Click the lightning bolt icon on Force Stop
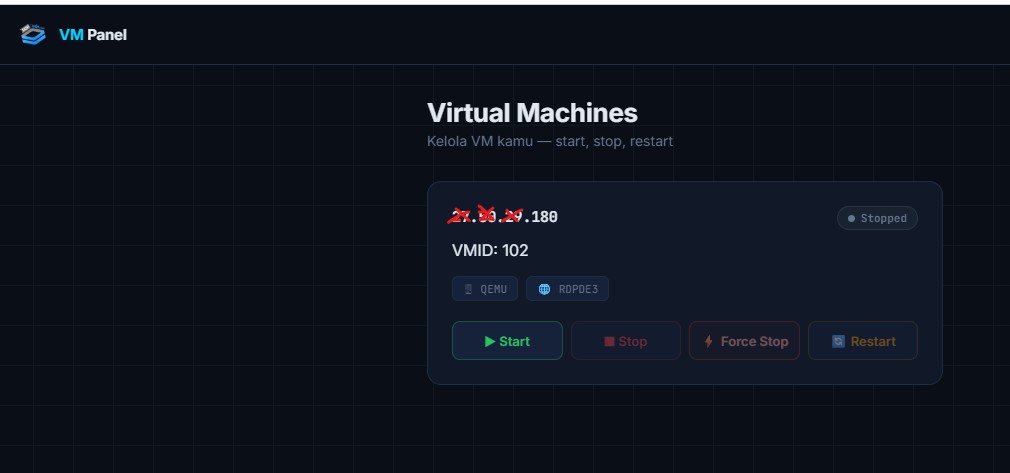 click(709, 342)
